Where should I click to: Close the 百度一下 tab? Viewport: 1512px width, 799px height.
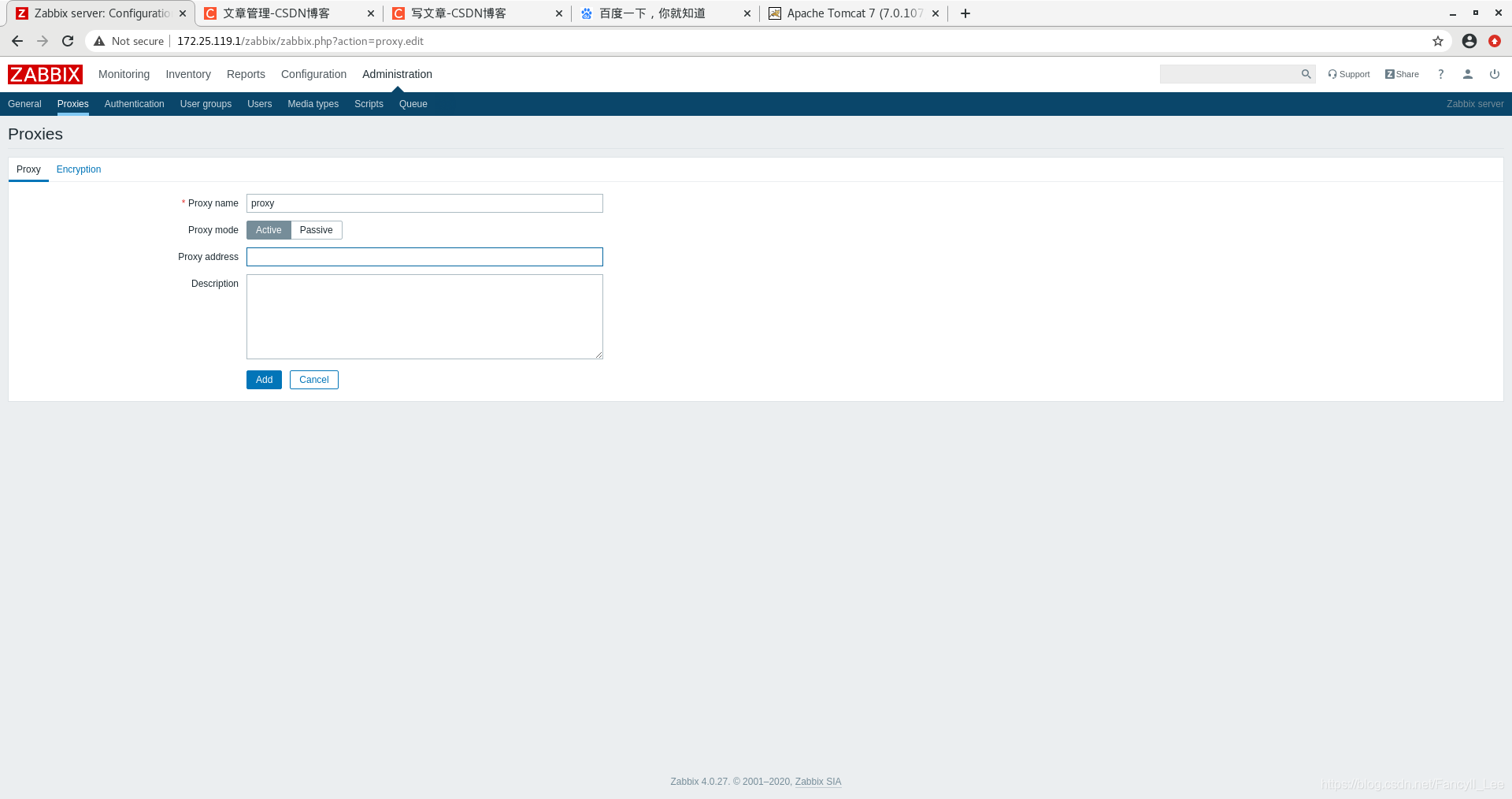click(x=747, y=13)
